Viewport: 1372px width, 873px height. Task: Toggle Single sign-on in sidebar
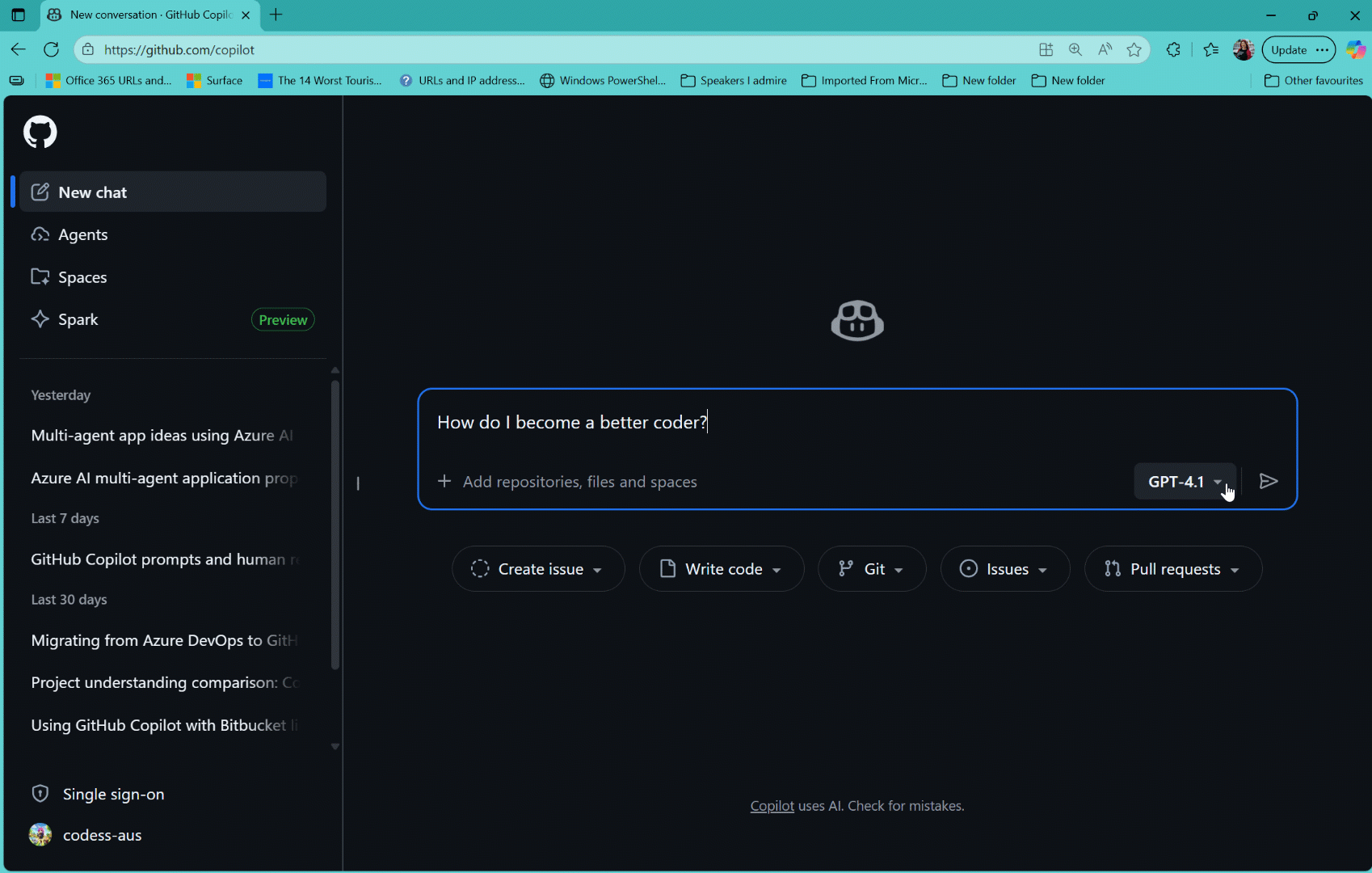(x=113, y=794)
